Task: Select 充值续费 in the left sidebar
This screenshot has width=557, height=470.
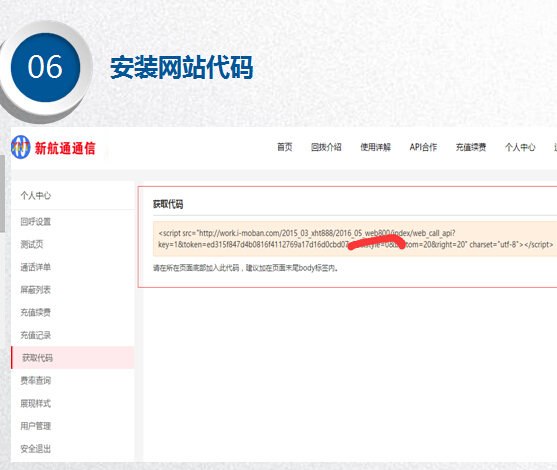Action: [x=36, y=313]
